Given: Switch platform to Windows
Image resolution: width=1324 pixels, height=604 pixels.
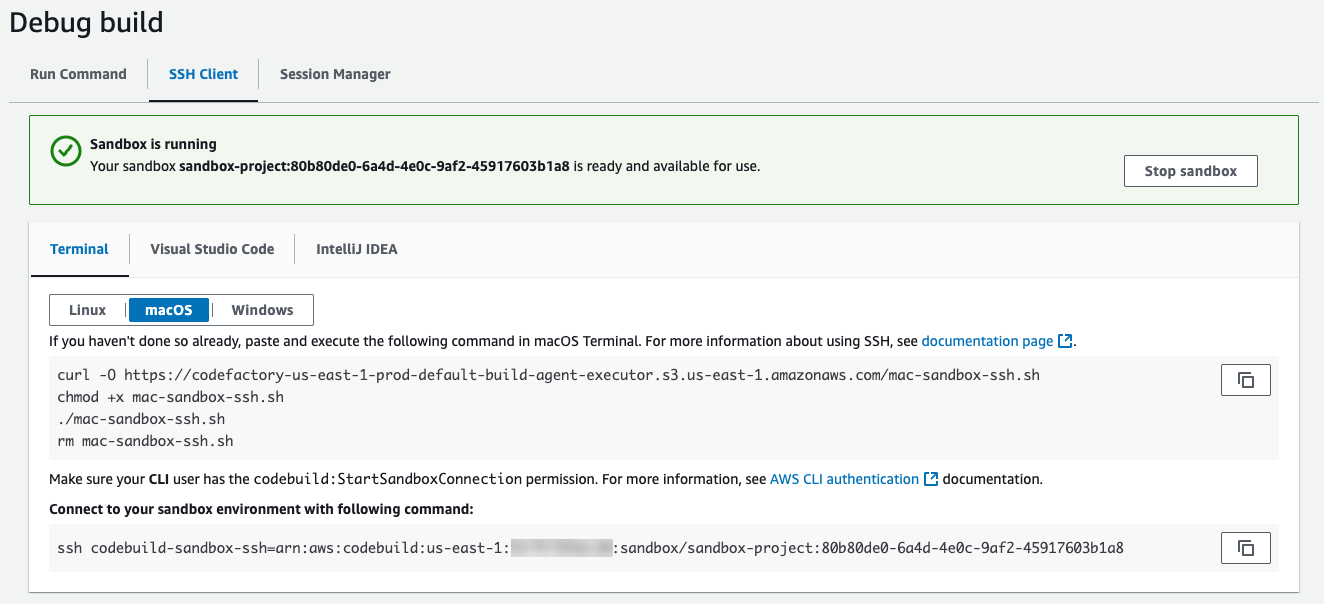Looking at the screenshot, I should pos(261,309).
